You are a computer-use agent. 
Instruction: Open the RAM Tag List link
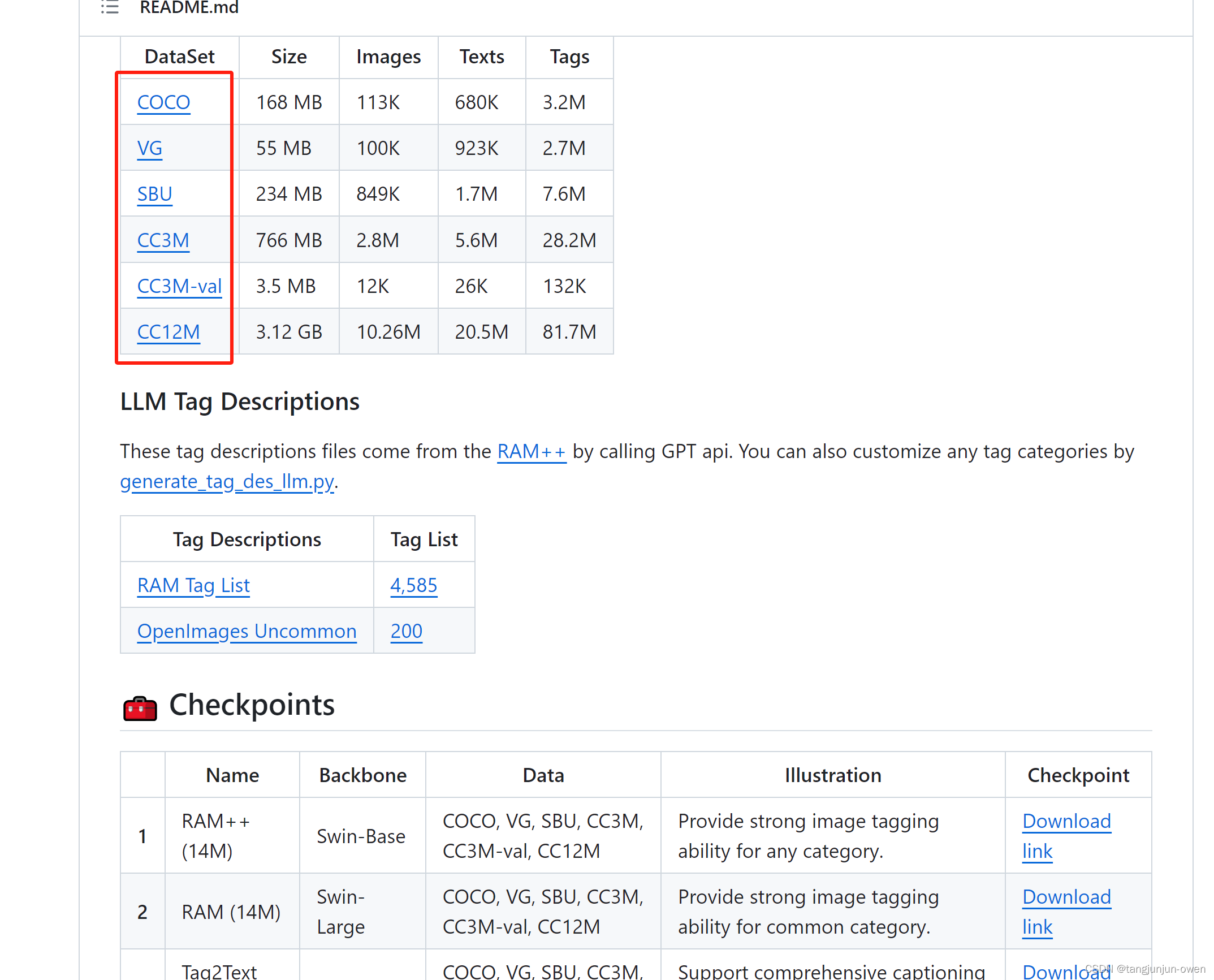193,585
